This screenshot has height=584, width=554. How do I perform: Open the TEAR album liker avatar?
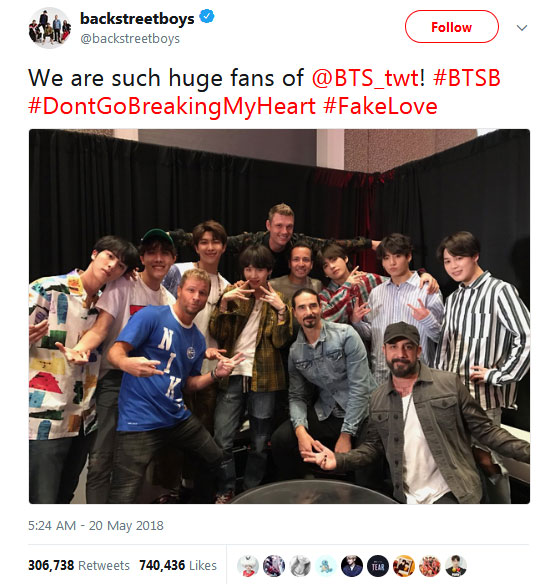(x=378, y=566)
